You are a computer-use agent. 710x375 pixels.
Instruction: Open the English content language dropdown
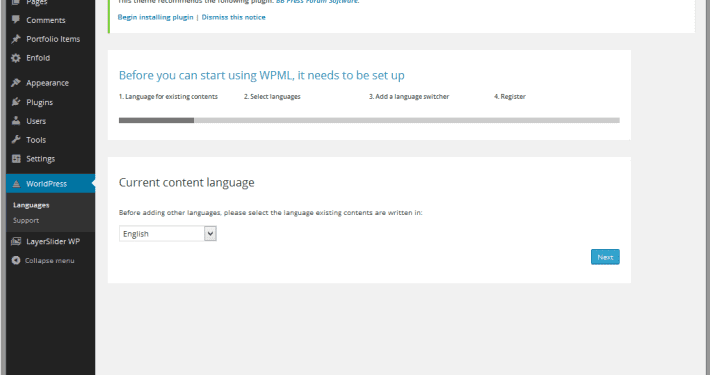(x=168, y=234)
